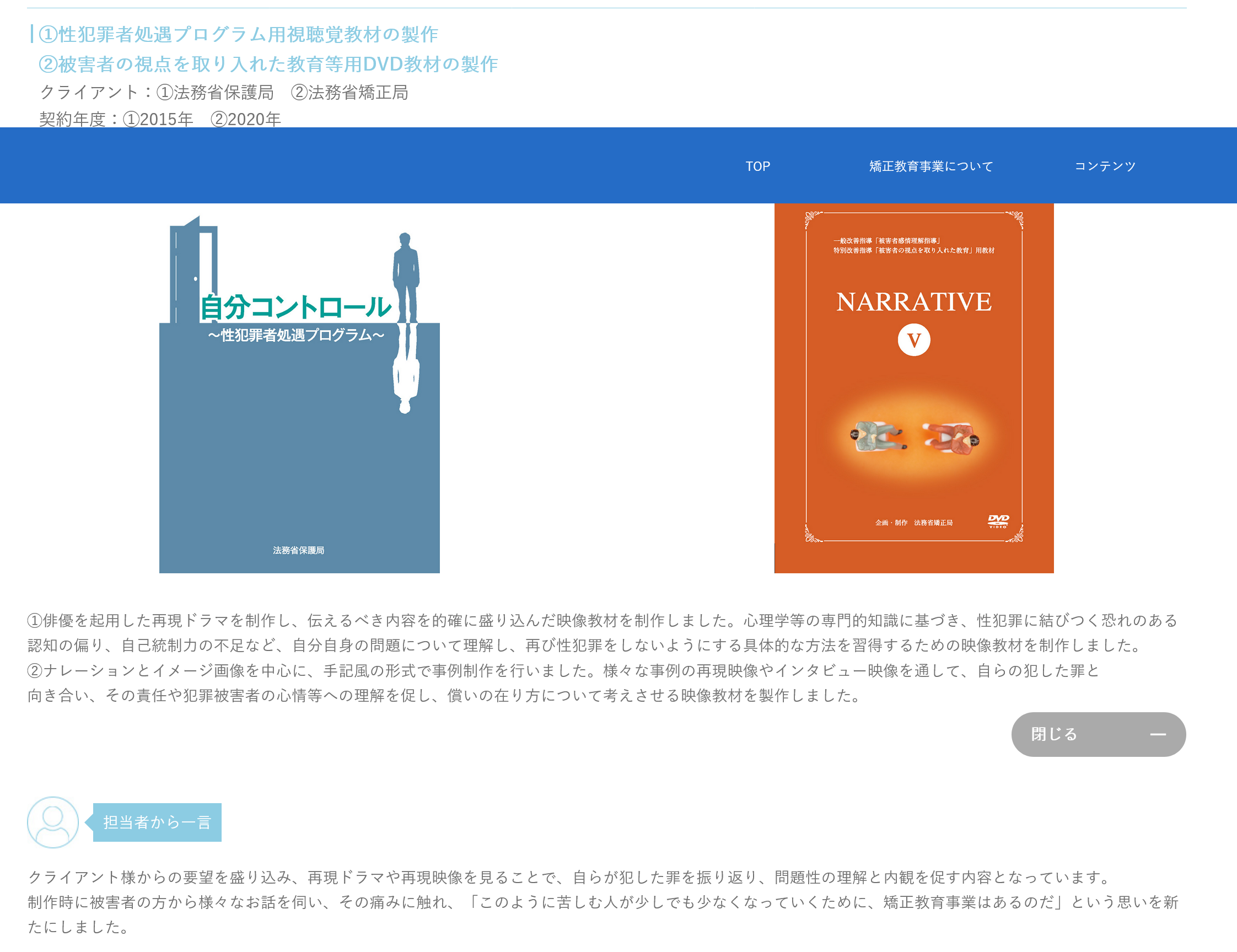
Task: Click the 法務省保護局 text on the blue cover
Action: (298, 550)
